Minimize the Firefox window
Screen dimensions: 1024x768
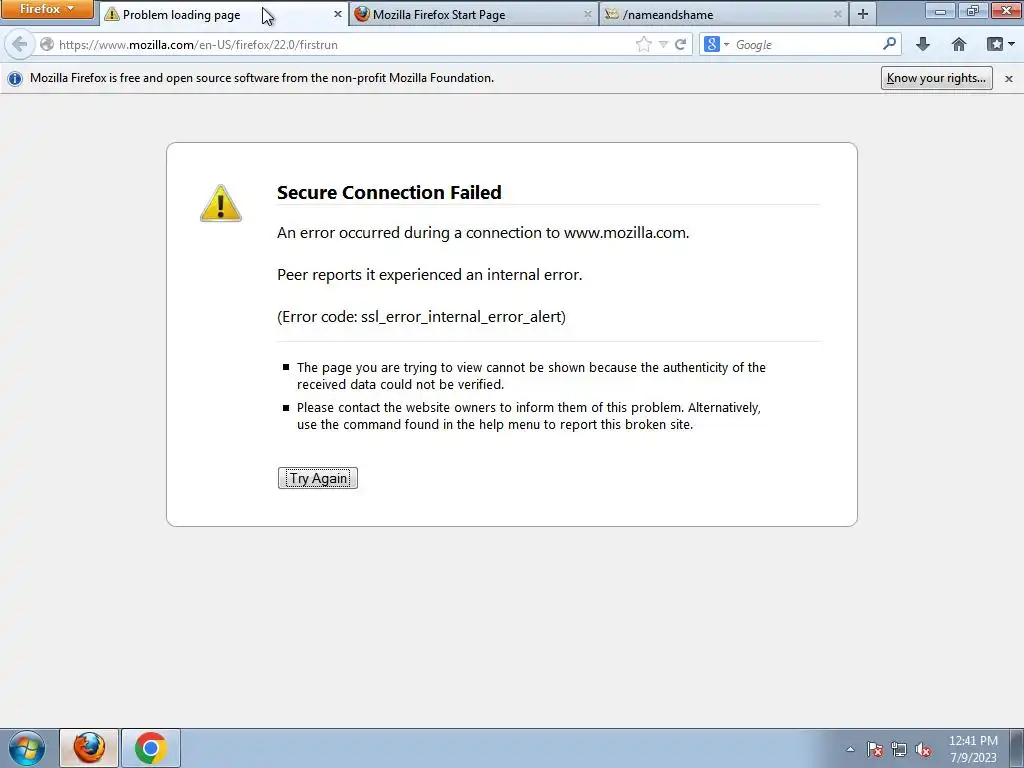pyautogui.click(x=940, y=10)
